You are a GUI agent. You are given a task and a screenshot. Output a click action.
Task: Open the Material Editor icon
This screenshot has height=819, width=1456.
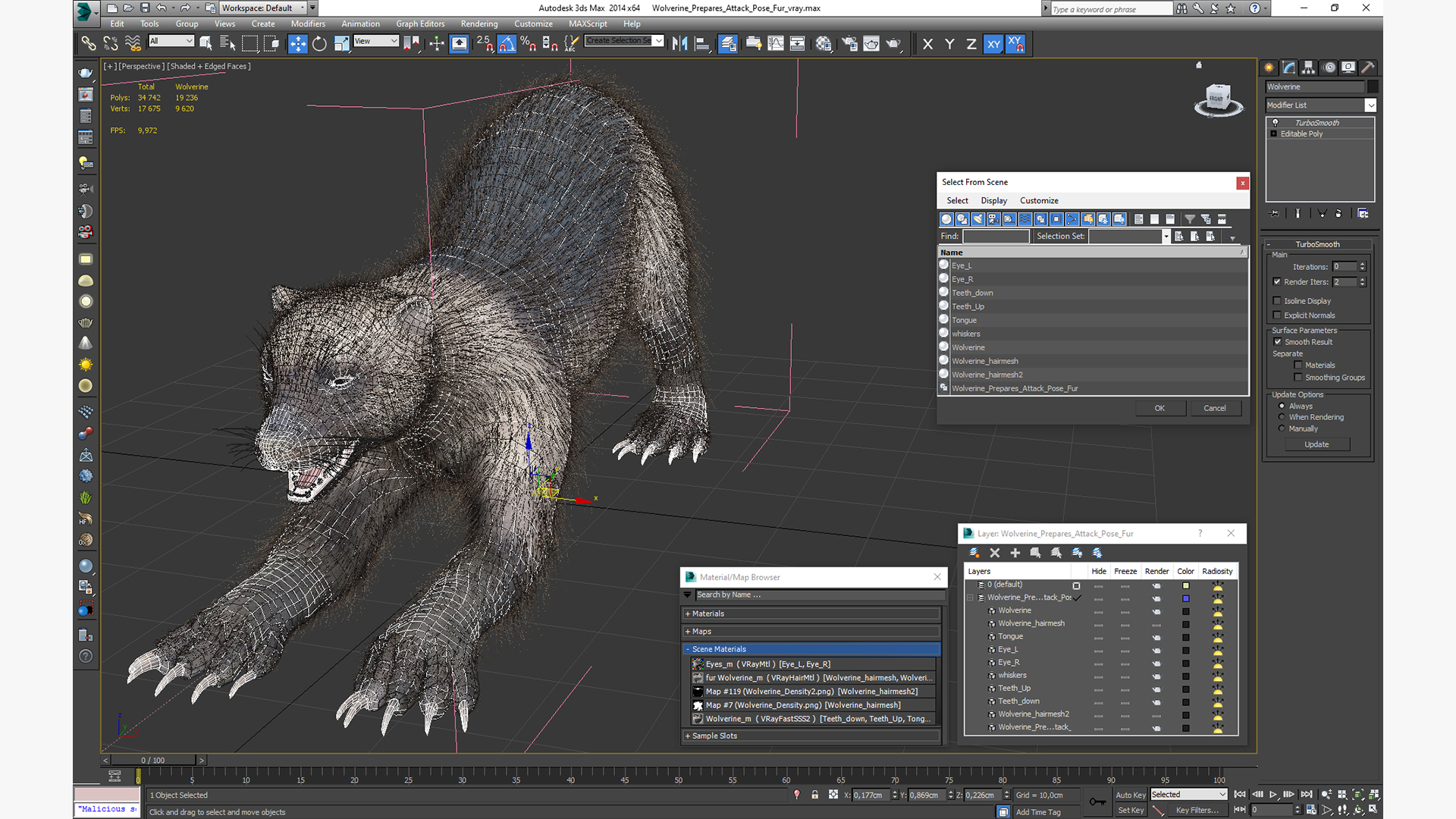[x=824, y=44]
